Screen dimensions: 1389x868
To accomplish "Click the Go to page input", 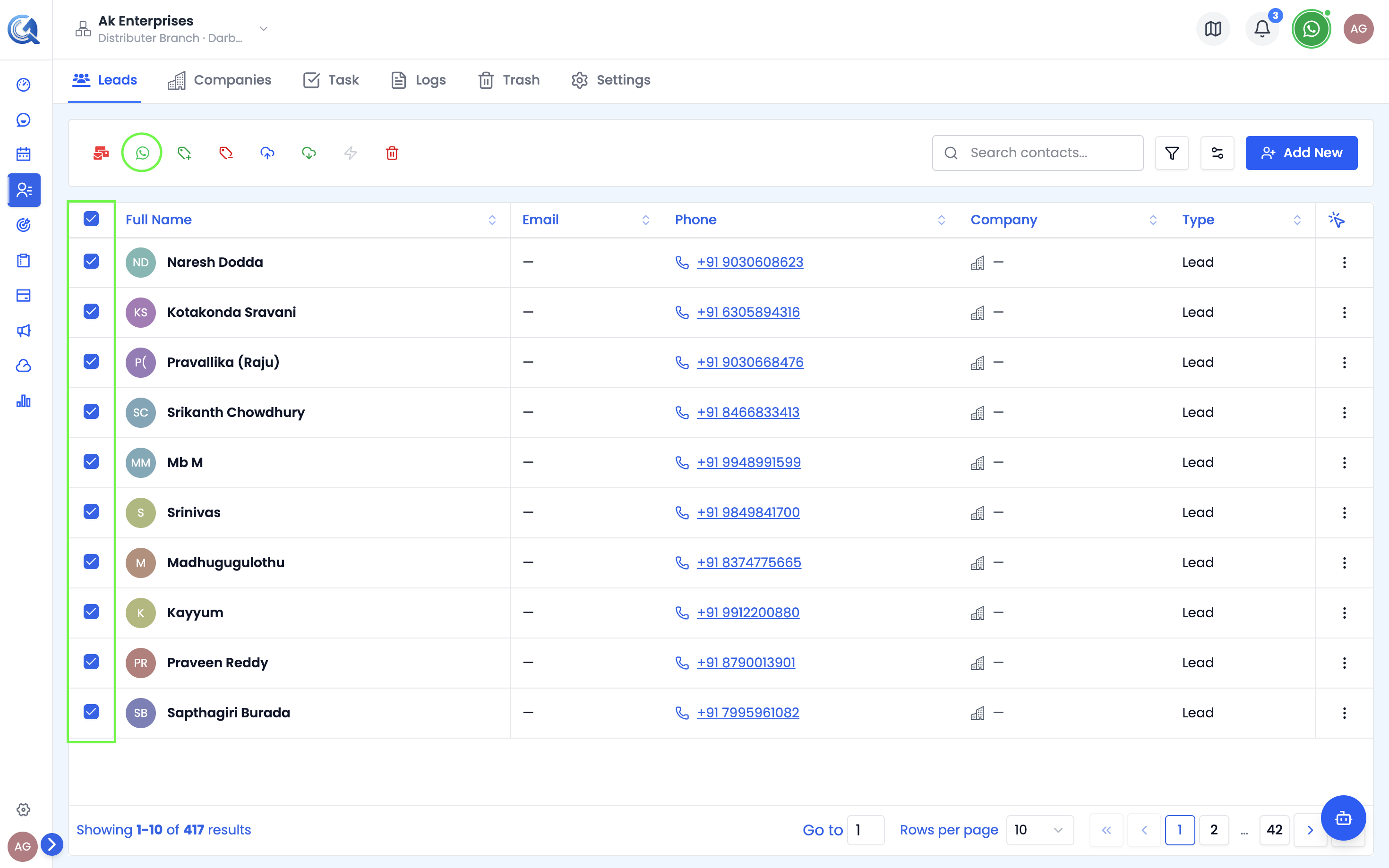I will click(866, 830).
